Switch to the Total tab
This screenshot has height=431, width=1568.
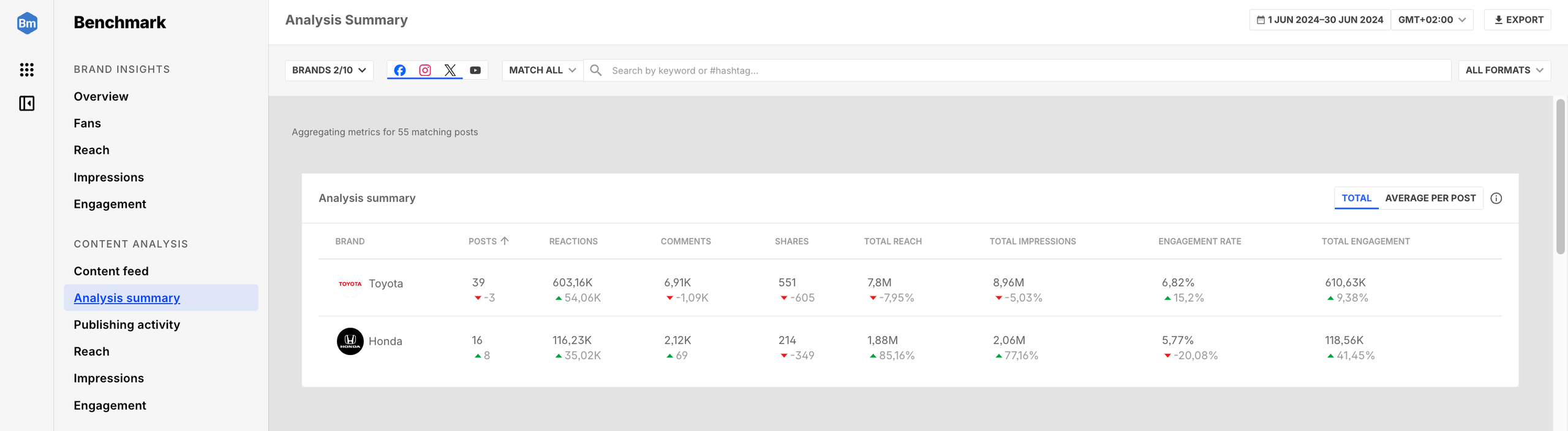click(1356, 199)
